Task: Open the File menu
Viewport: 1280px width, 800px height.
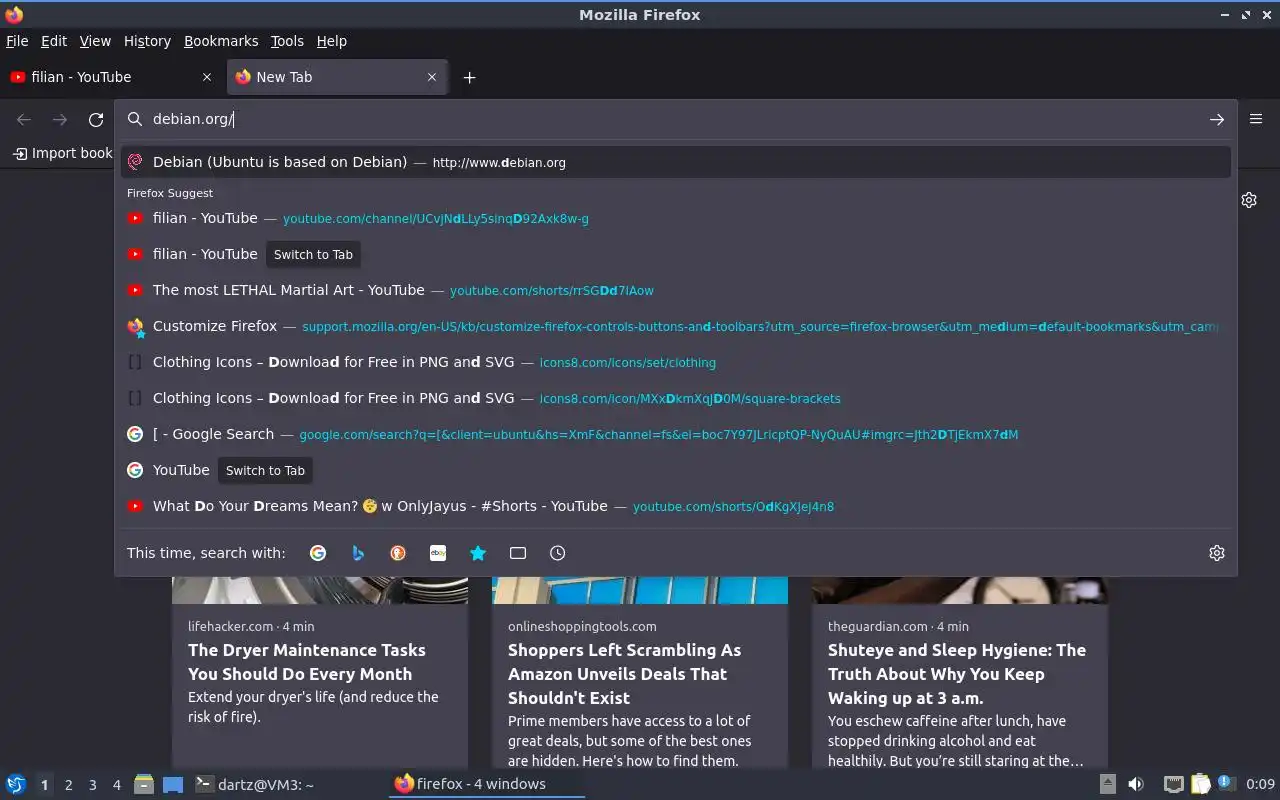Action: point(17,41)
